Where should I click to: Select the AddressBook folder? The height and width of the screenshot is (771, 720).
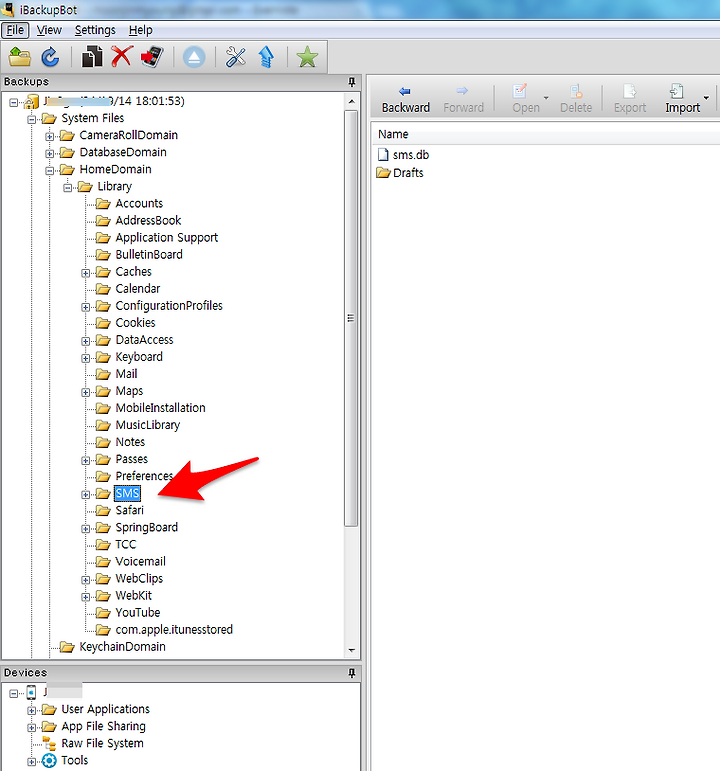[148, 220]
